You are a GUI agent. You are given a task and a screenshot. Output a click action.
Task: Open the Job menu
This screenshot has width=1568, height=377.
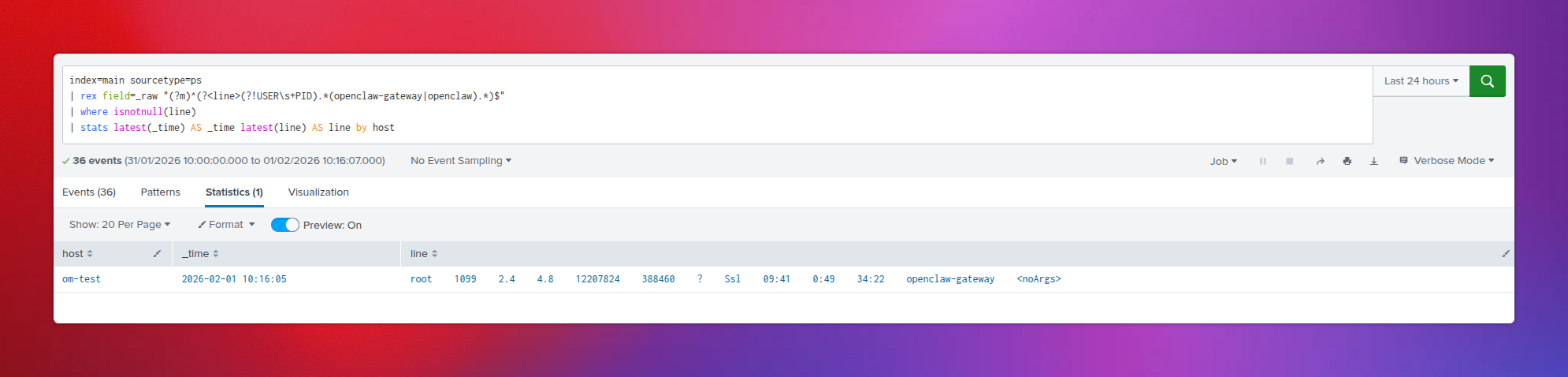[x=1223, y=161]
